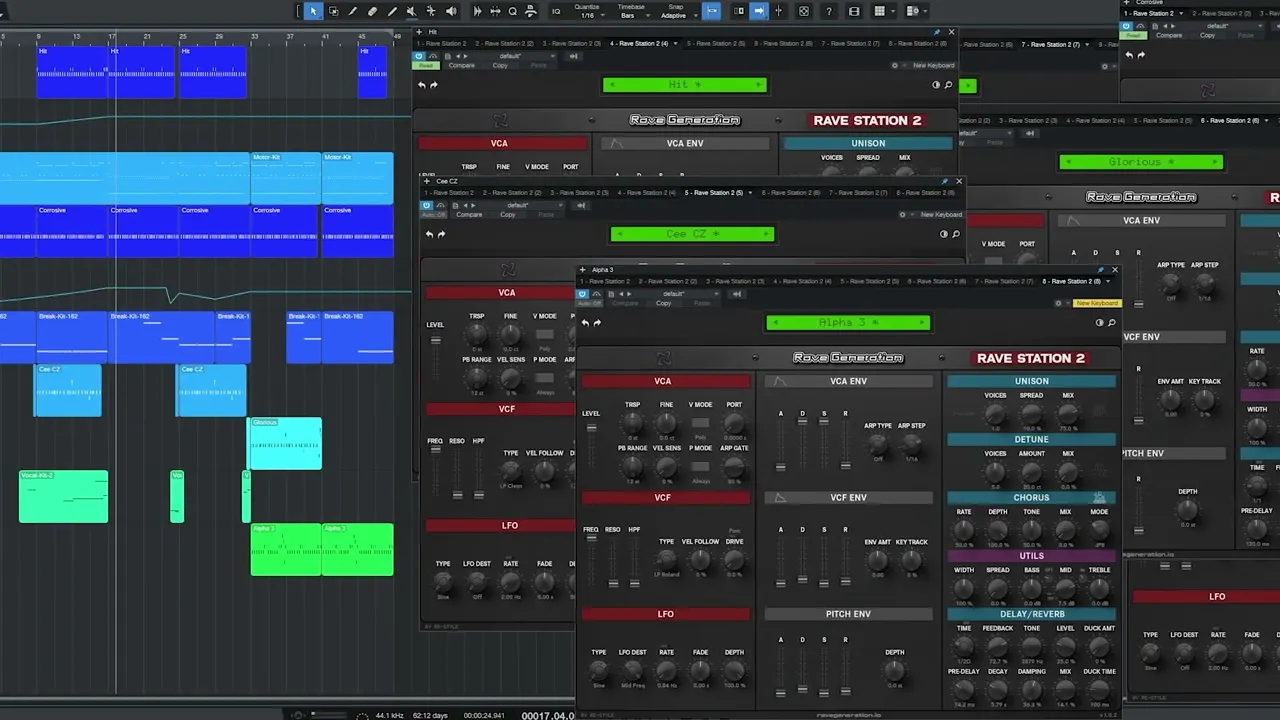Open dropdown arrow beside the grid toolbar icon
Viewport: 1280px width, 720px height.
[893, 11]
